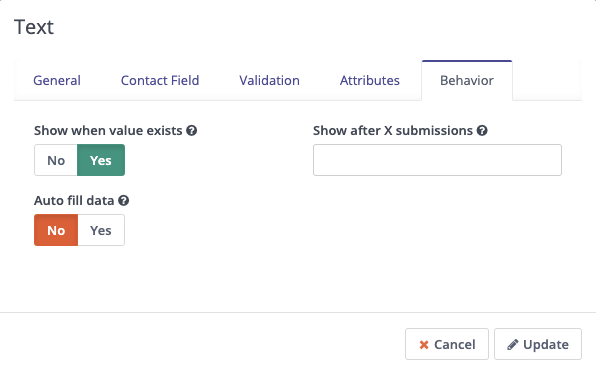This screenshot has width=596, height=374.
Task: Click the question mark next to Auto fill data
Action: coord(124,200)
